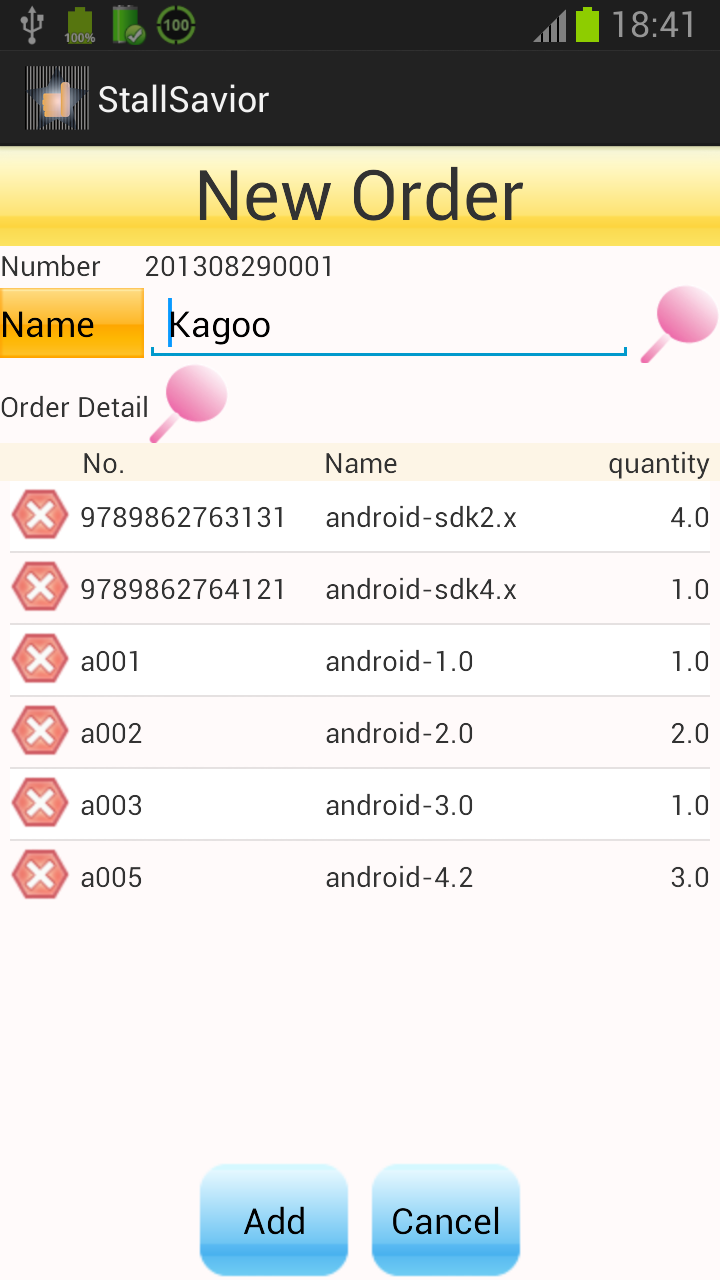Tap the 18:41 clock
The image size is (720, 1280).
click(654, 25)
